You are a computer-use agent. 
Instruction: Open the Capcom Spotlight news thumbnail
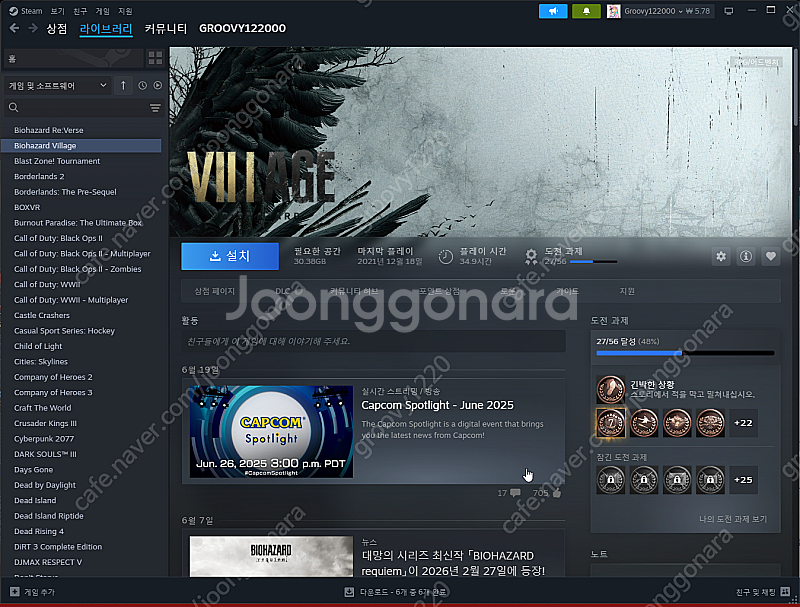271,431
